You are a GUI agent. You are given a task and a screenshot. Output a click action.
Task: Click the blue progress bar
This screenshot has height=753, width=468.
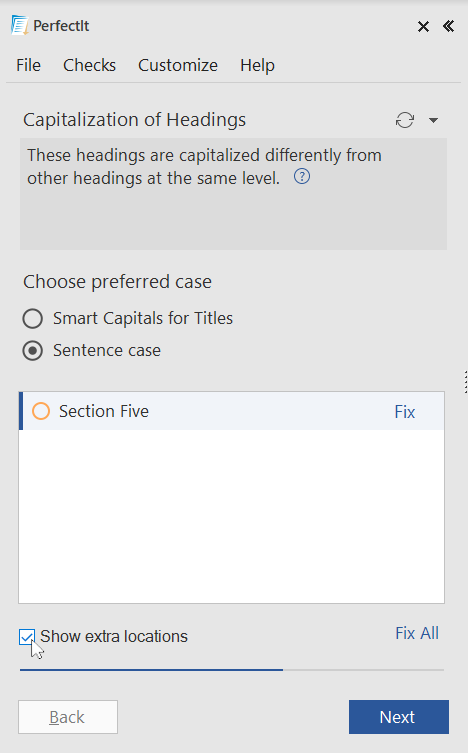click(151, 669)
